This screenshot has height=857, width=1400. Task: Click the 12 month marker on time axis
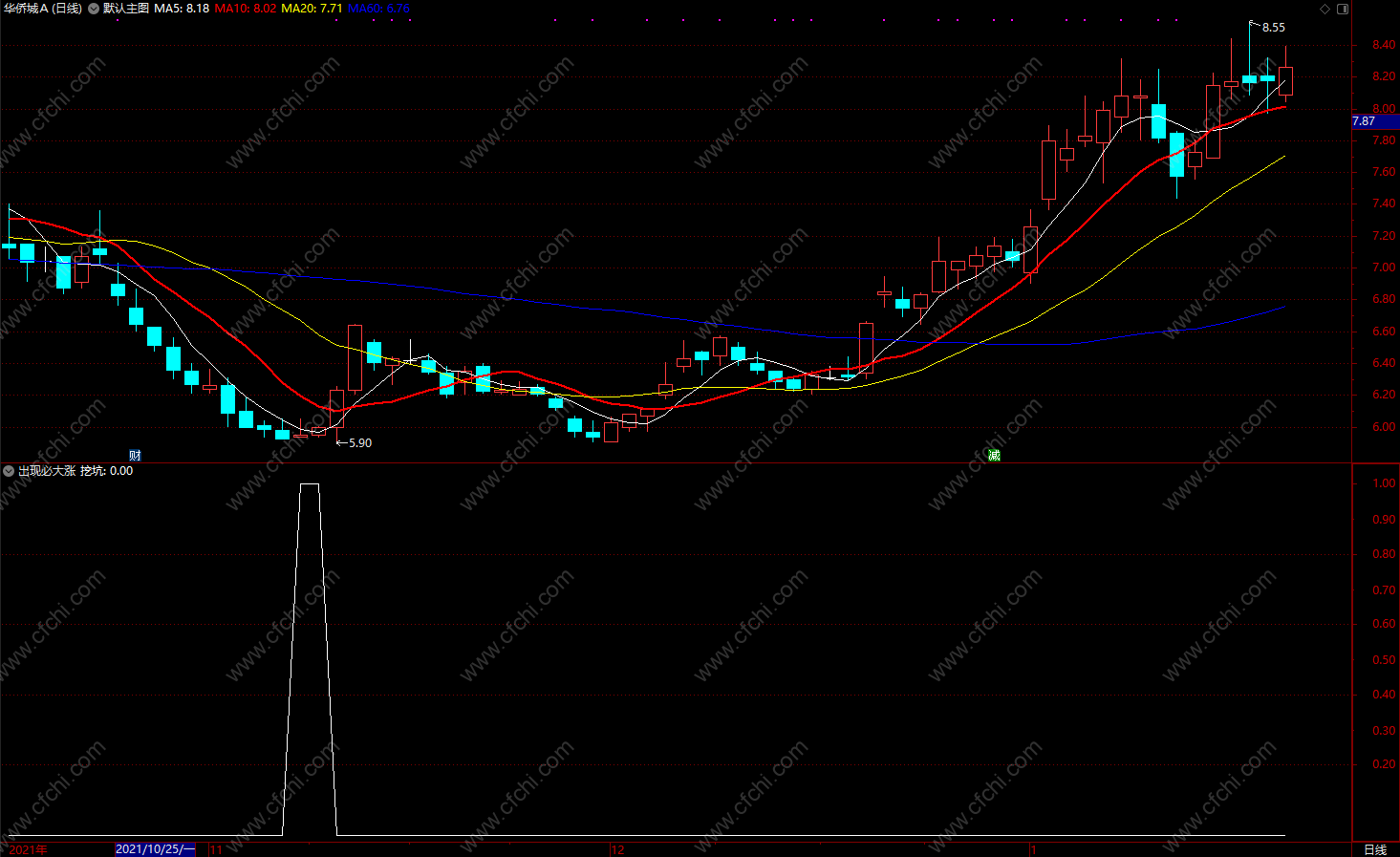coord(617,849)
